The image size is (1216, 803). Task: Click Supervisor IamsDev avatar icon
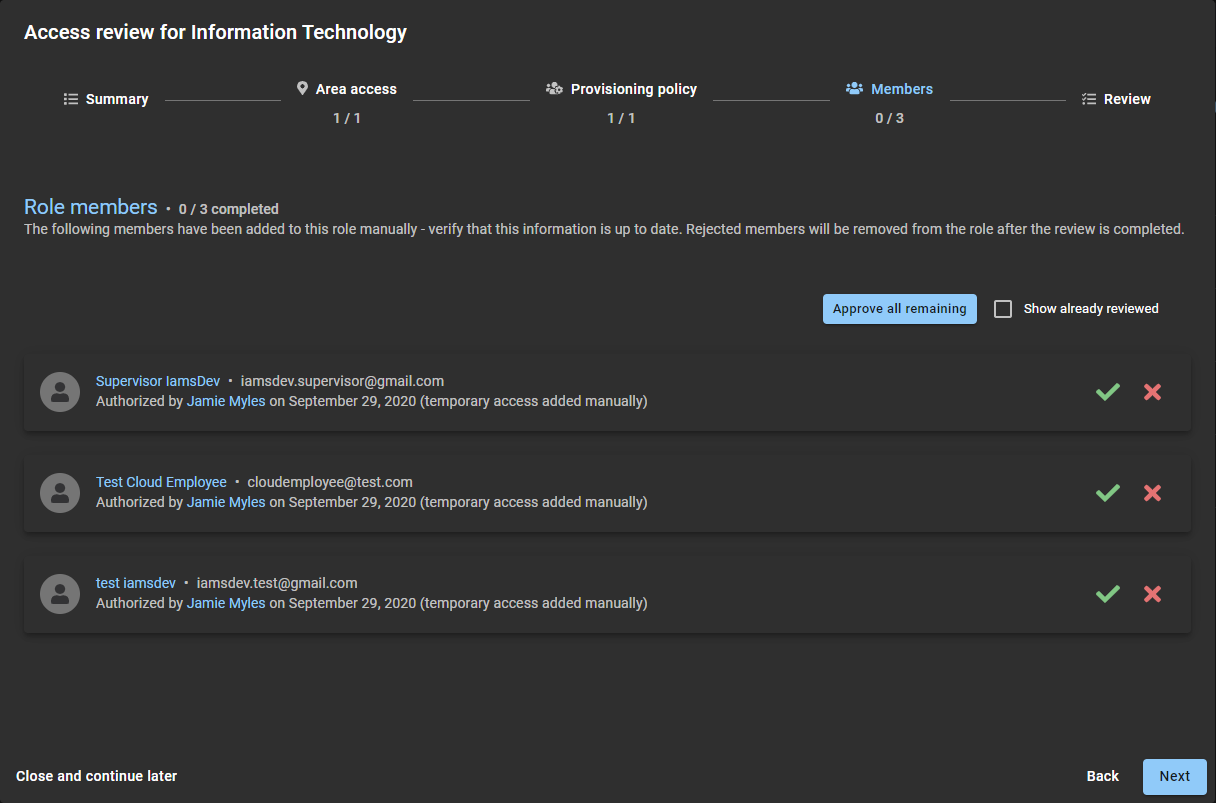pyautogui.click(x=60, y=391)
